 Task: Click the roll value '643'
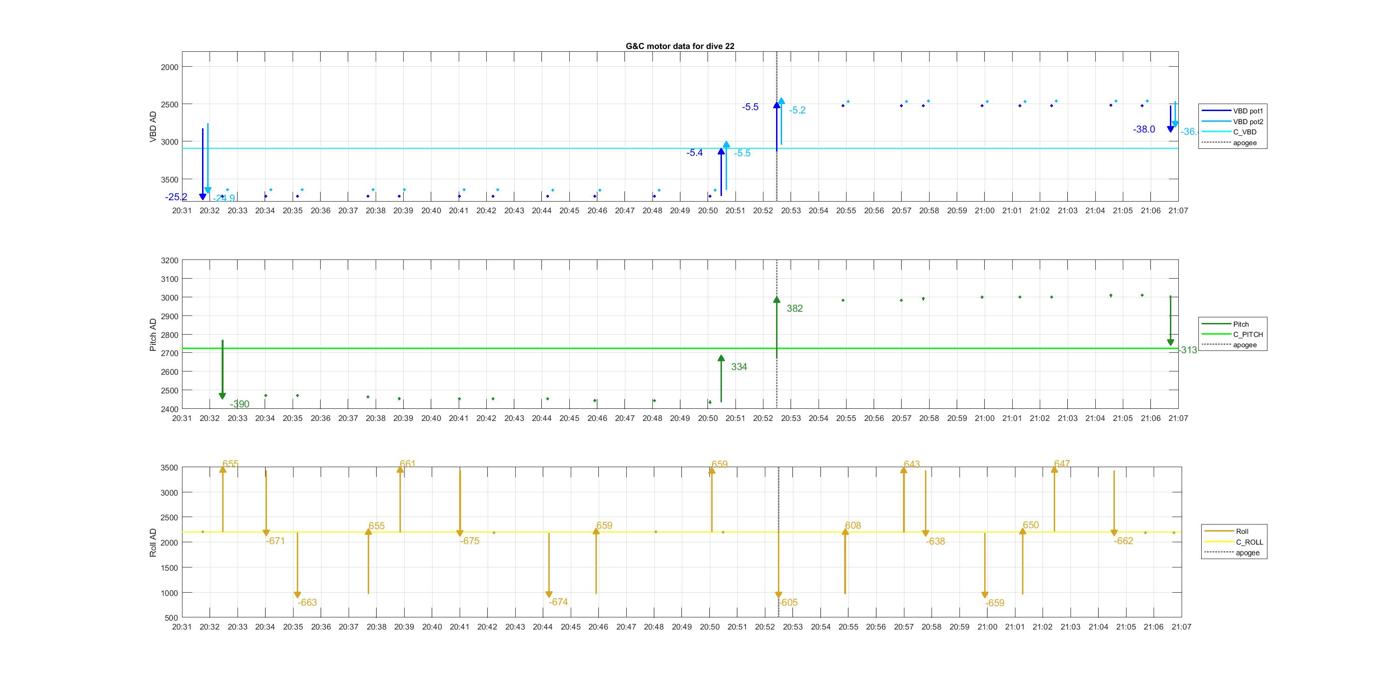coord(912,464)
